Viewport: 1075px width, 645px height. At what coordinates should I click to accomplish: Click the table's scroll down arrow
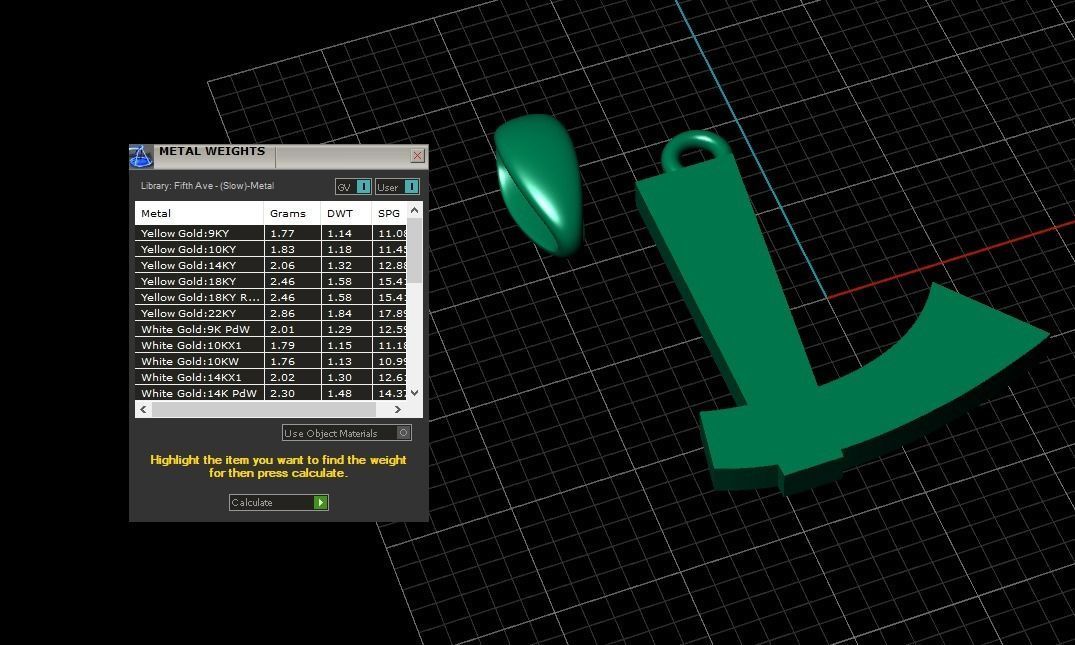tap(414, 393)
